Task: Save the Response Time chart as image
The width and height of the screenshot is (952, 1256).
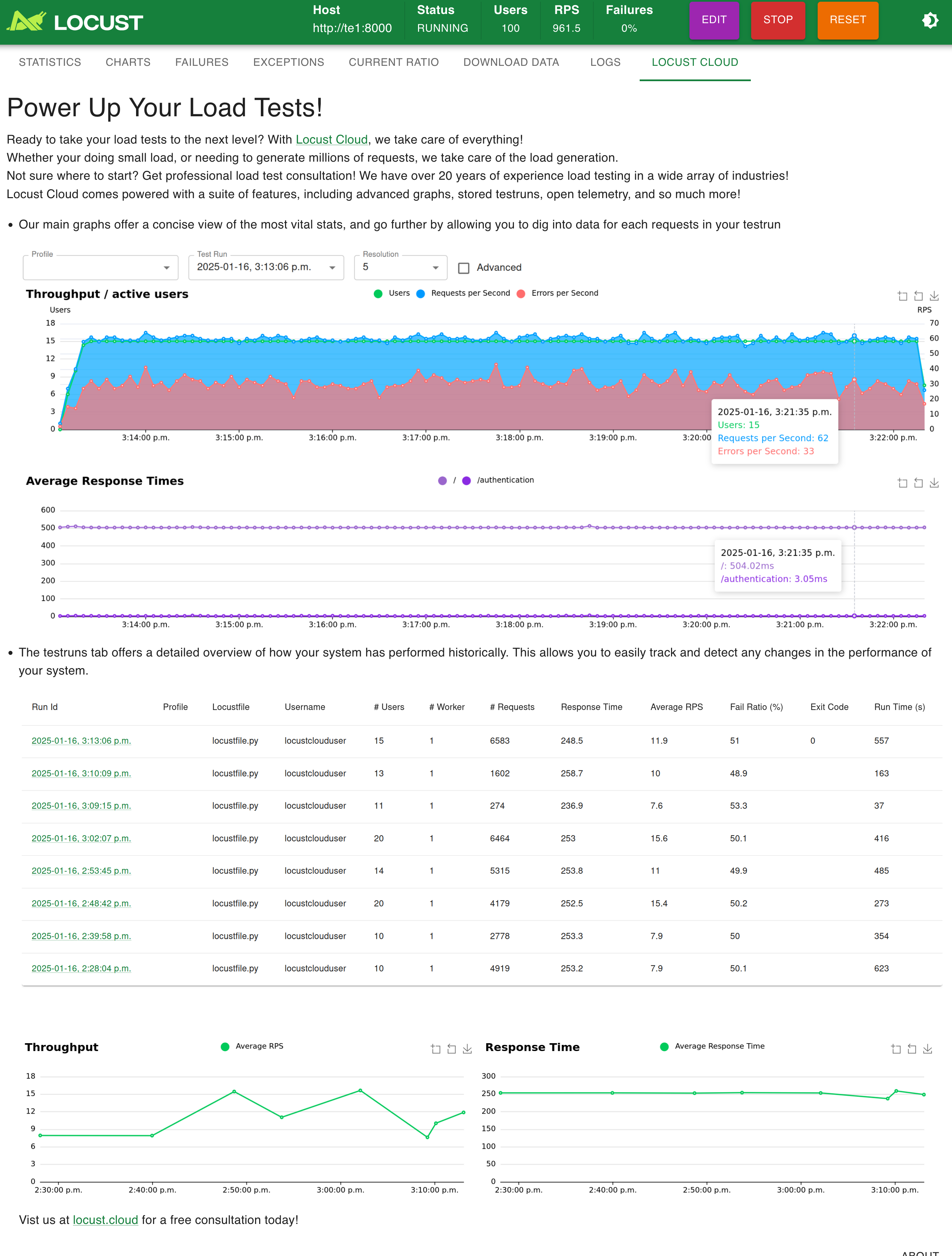Action: click(x=927, y=1049)
